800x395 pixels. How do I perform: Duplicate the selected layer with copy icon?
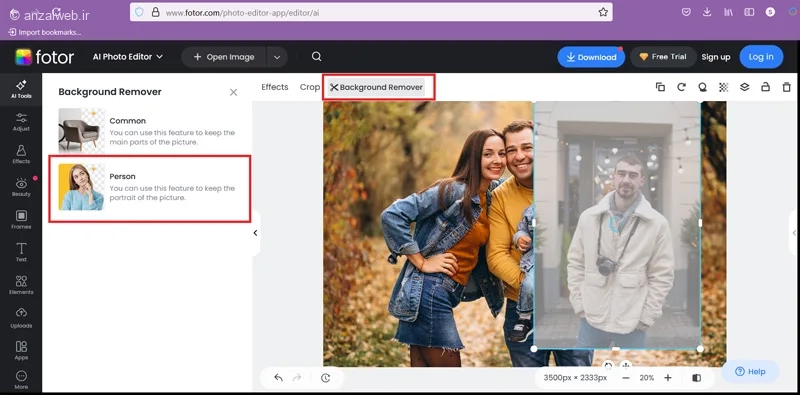(x=660, y=87)
